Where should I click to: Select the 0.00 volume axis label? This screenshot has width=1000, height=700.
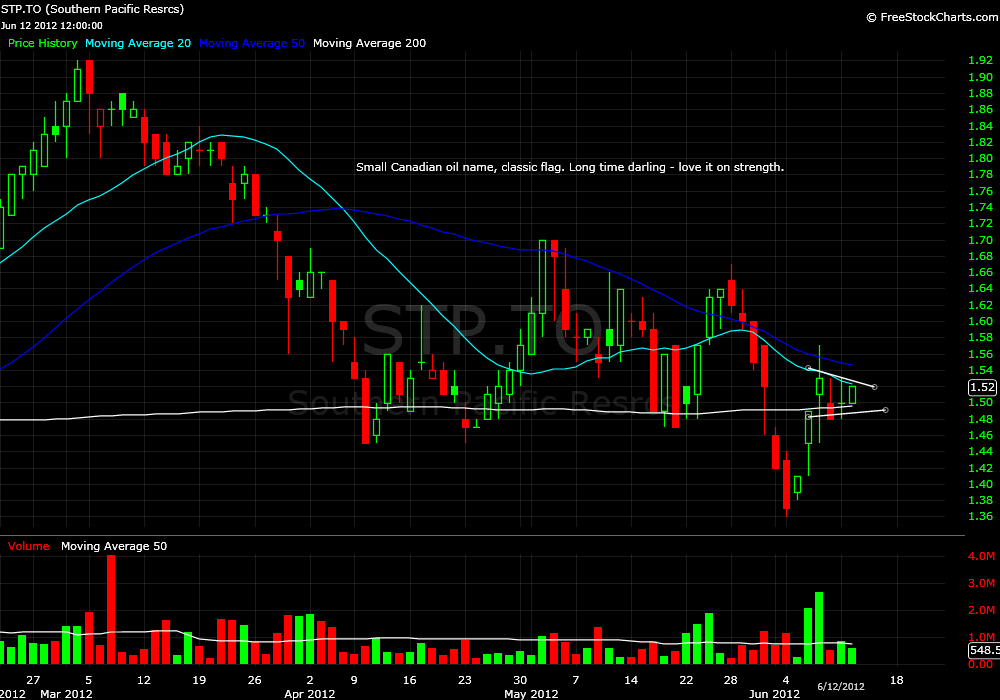pos(980,664)
